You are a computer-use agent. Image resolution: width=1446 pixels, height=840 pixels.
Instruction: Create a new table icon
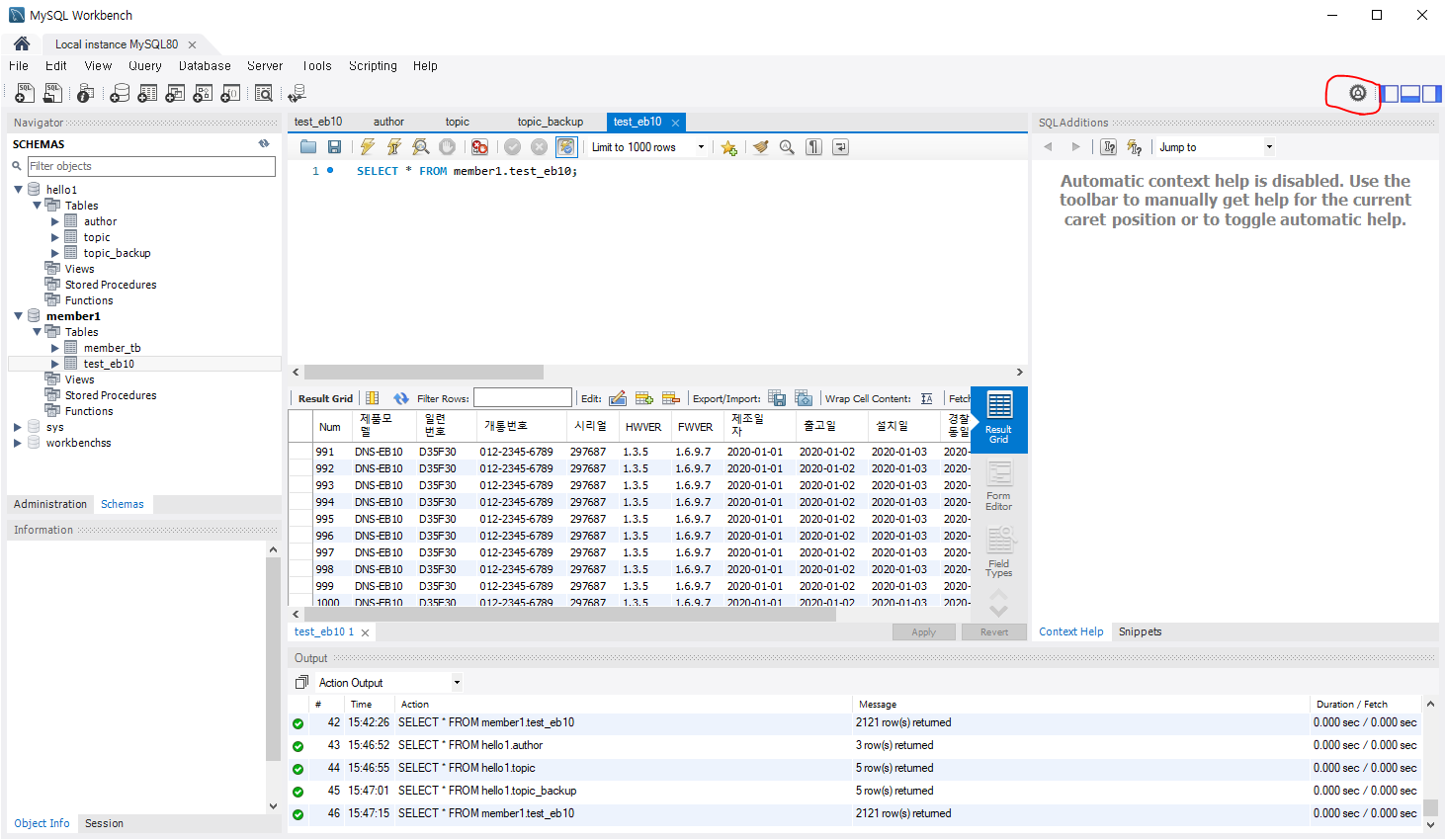[147, 93]
